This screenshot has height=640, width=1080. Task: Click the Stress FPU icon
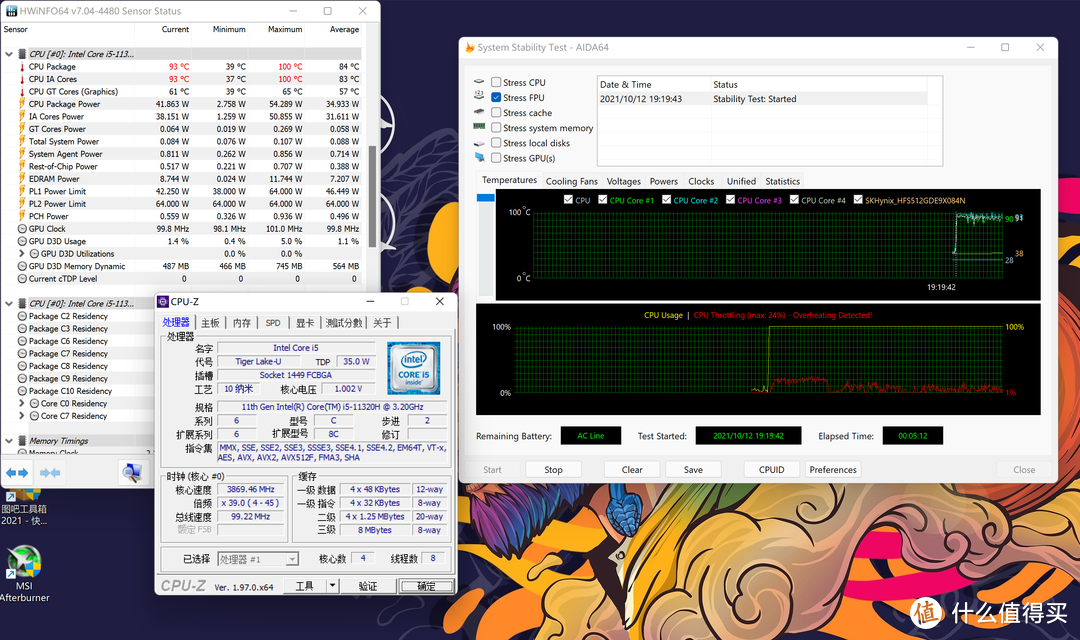pyautogui.click(x=479, y=96)
